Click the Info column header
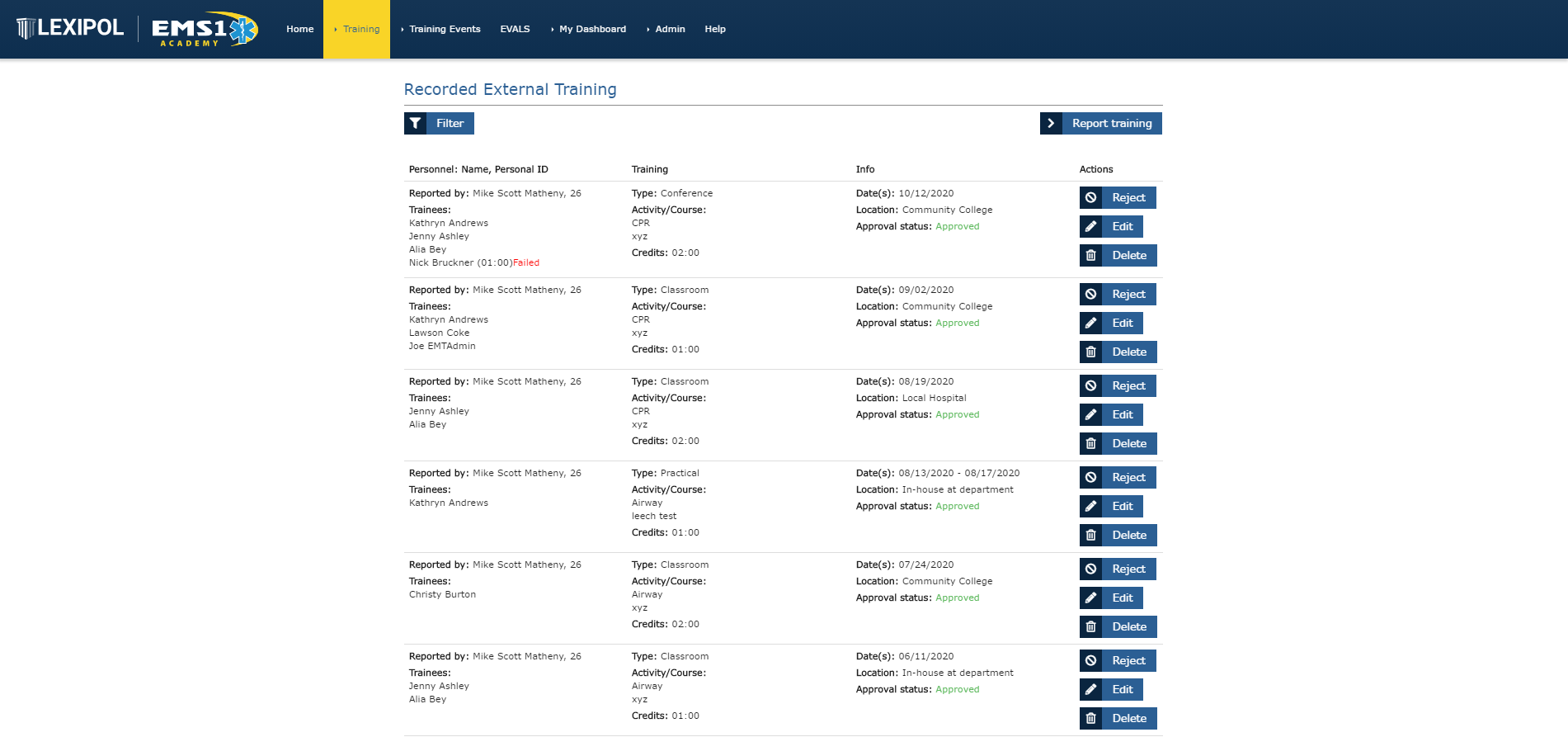 865,169
